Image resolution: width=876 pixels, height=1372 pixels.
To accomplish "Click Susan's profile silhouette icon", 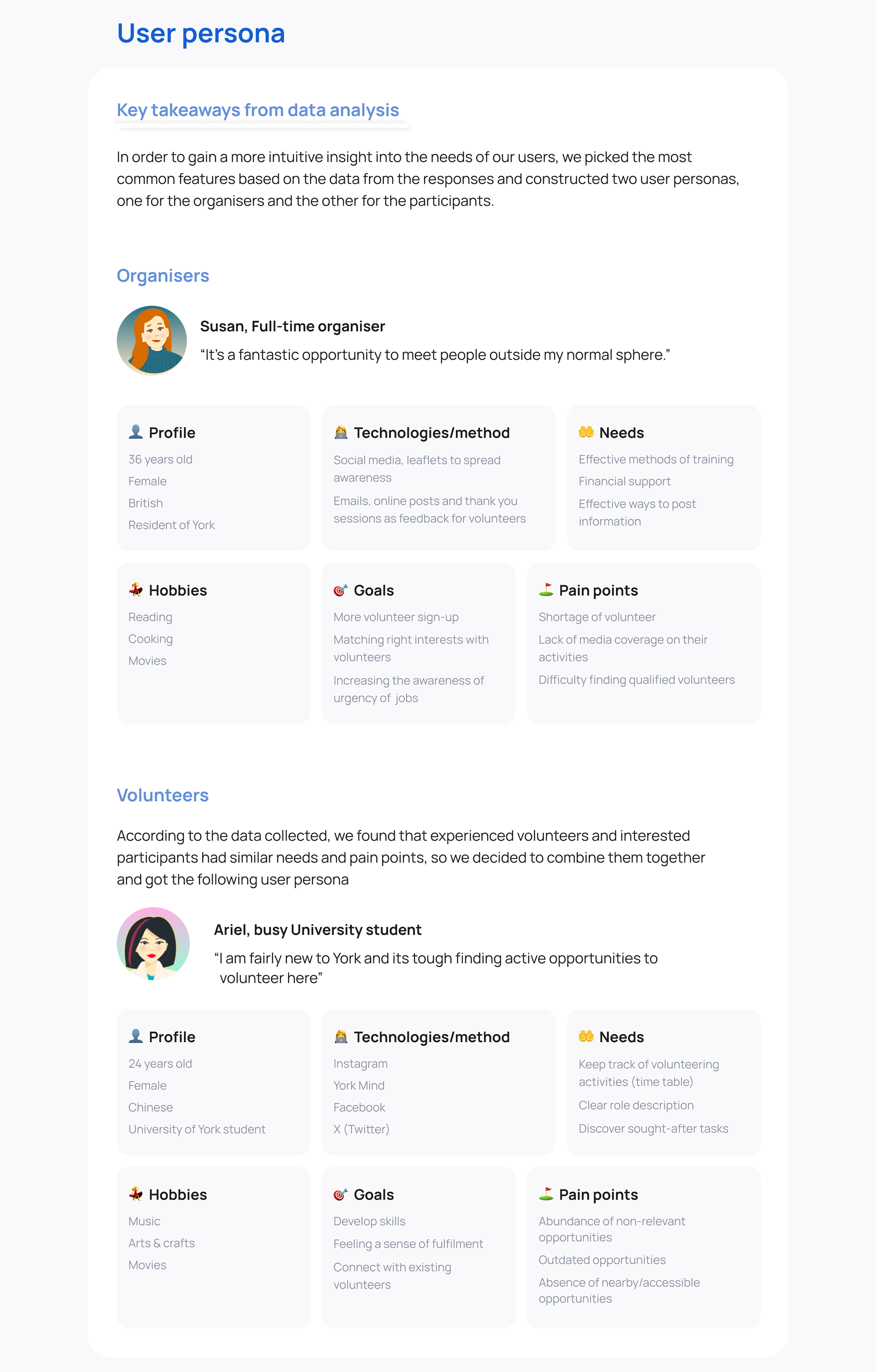I will (136, 432).
